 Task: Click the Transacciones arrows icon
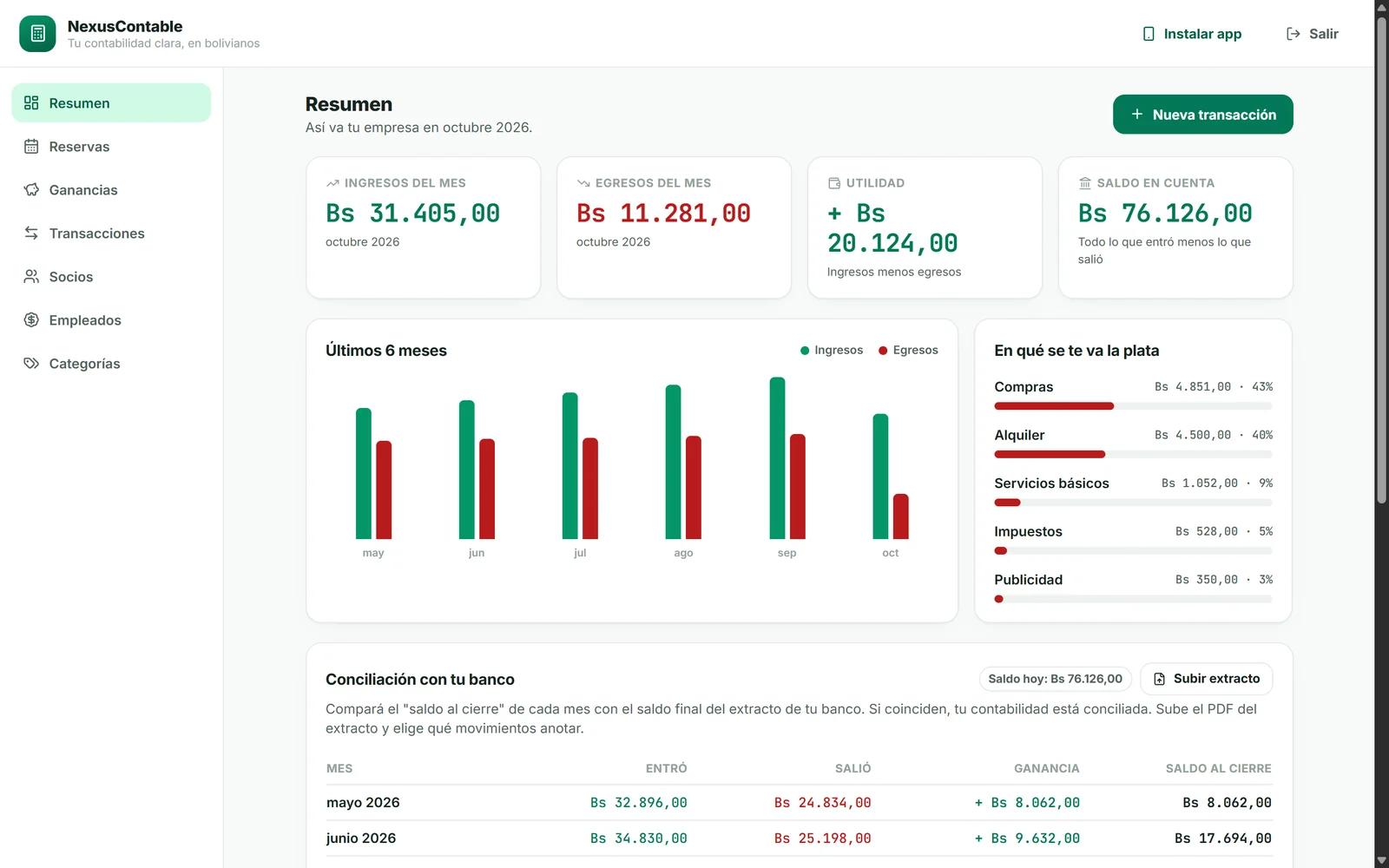[31, 233]
